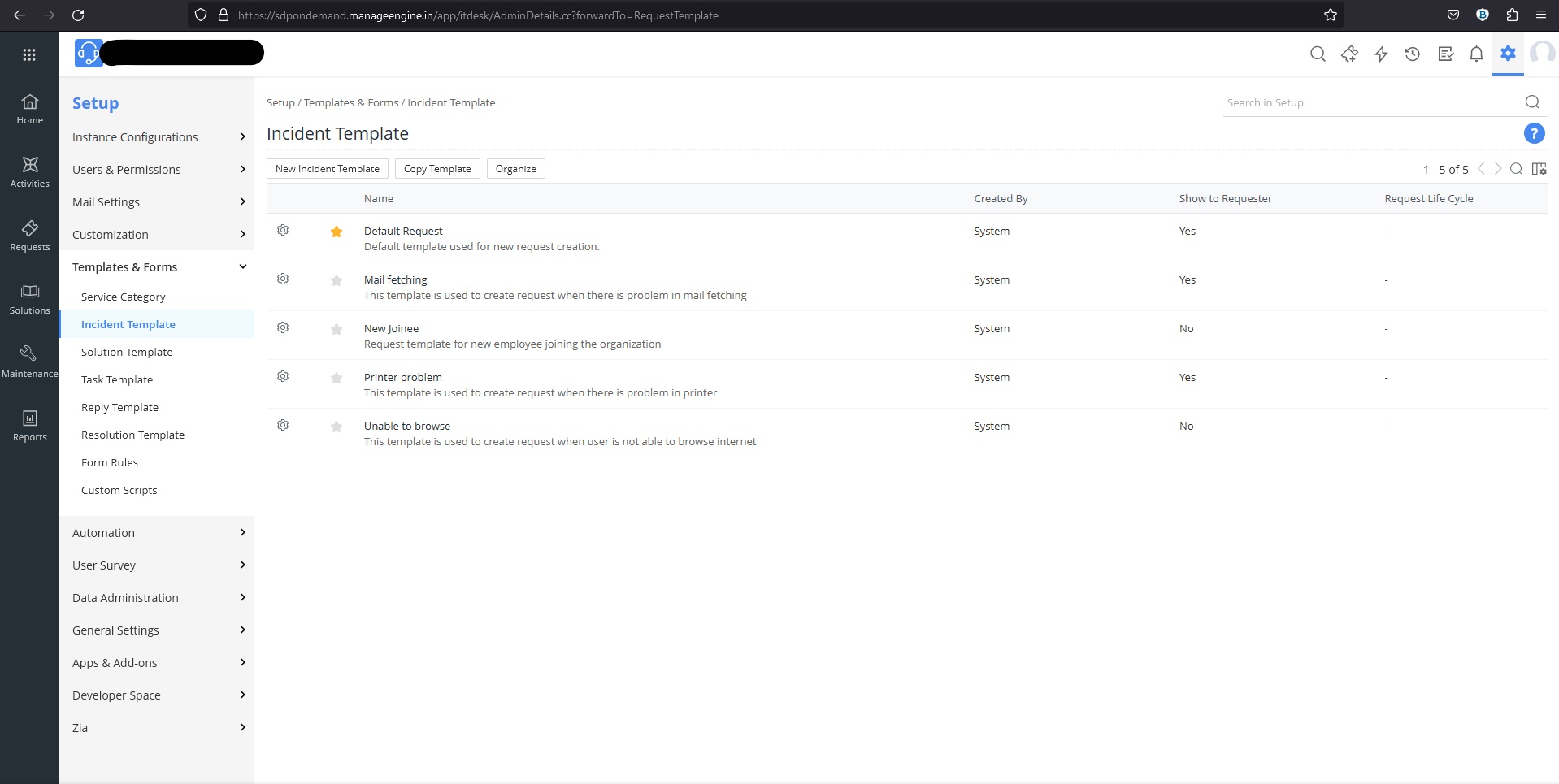Open Form Rules menu item
The image size is (1559, 784).
[x=110, y=463]
